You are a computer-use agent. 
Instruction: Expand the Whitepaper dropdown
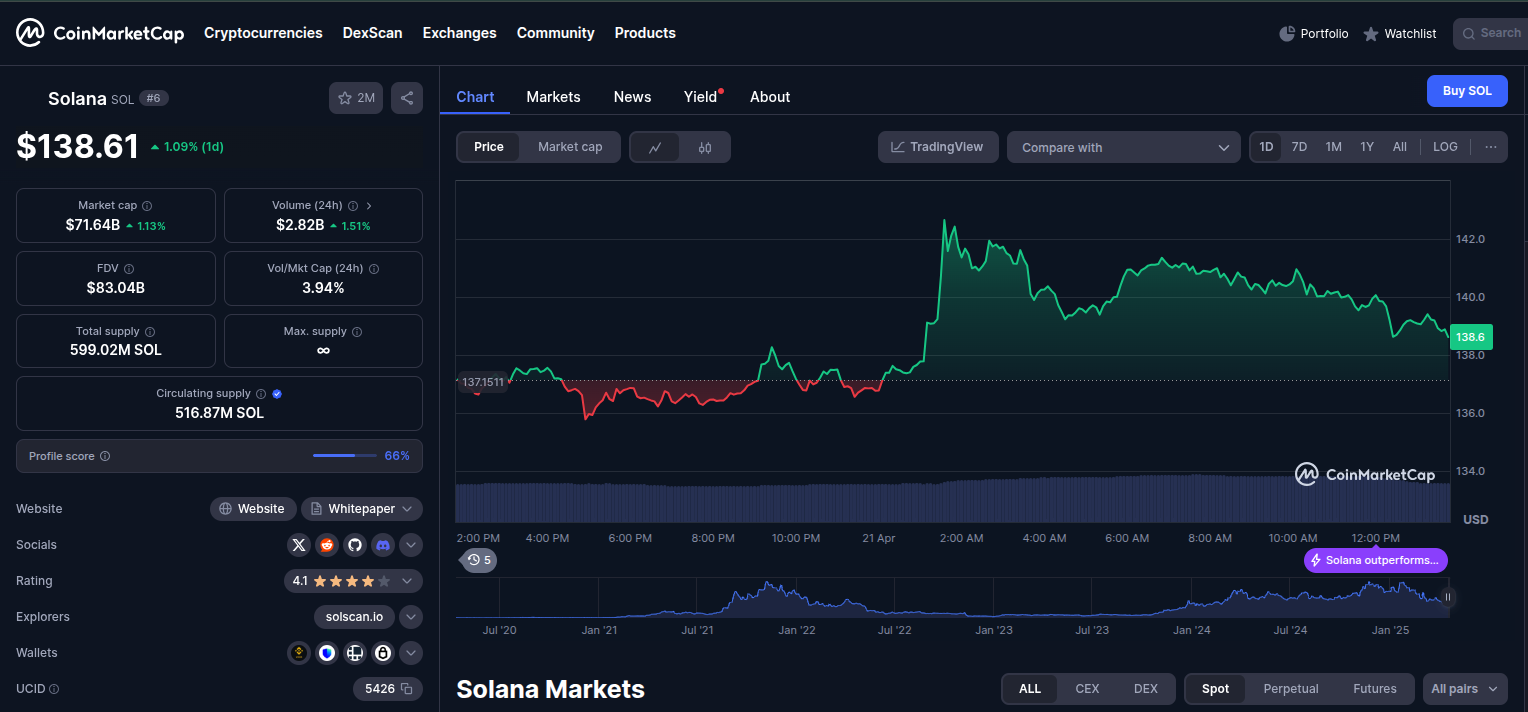coord(362,509)
